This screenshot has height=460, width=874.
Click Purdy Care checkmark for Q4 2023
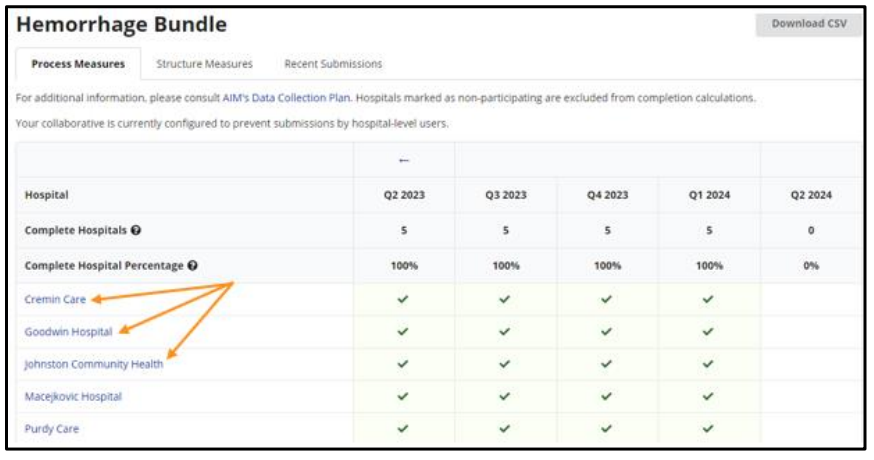(607, 428)
